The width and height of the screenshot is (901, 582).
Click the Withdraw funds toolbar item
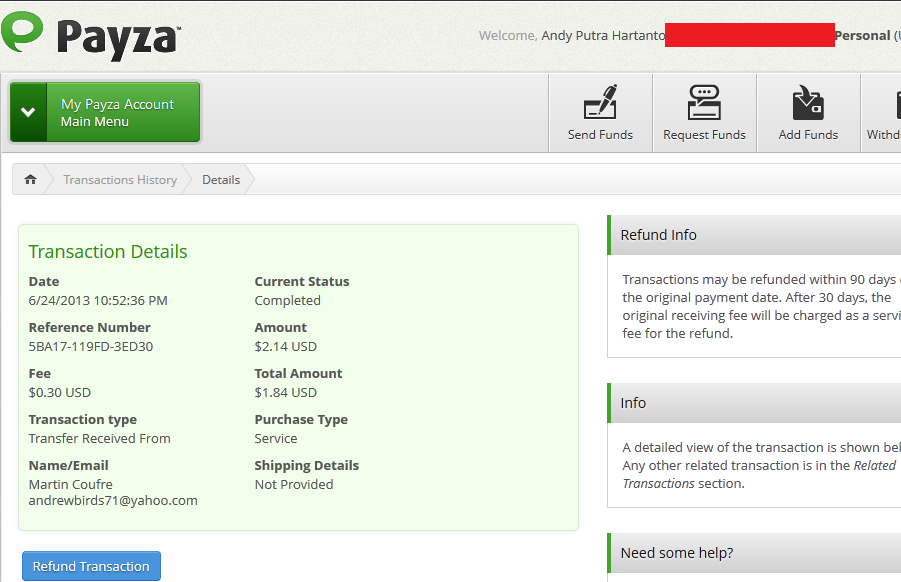883,113
